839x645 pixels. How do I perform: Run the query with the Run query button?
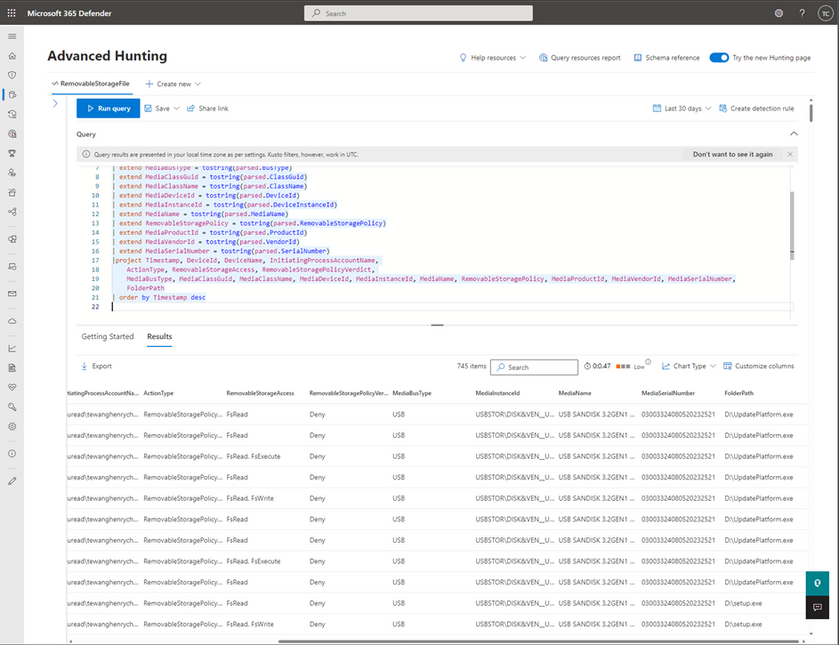coord(107,108)
